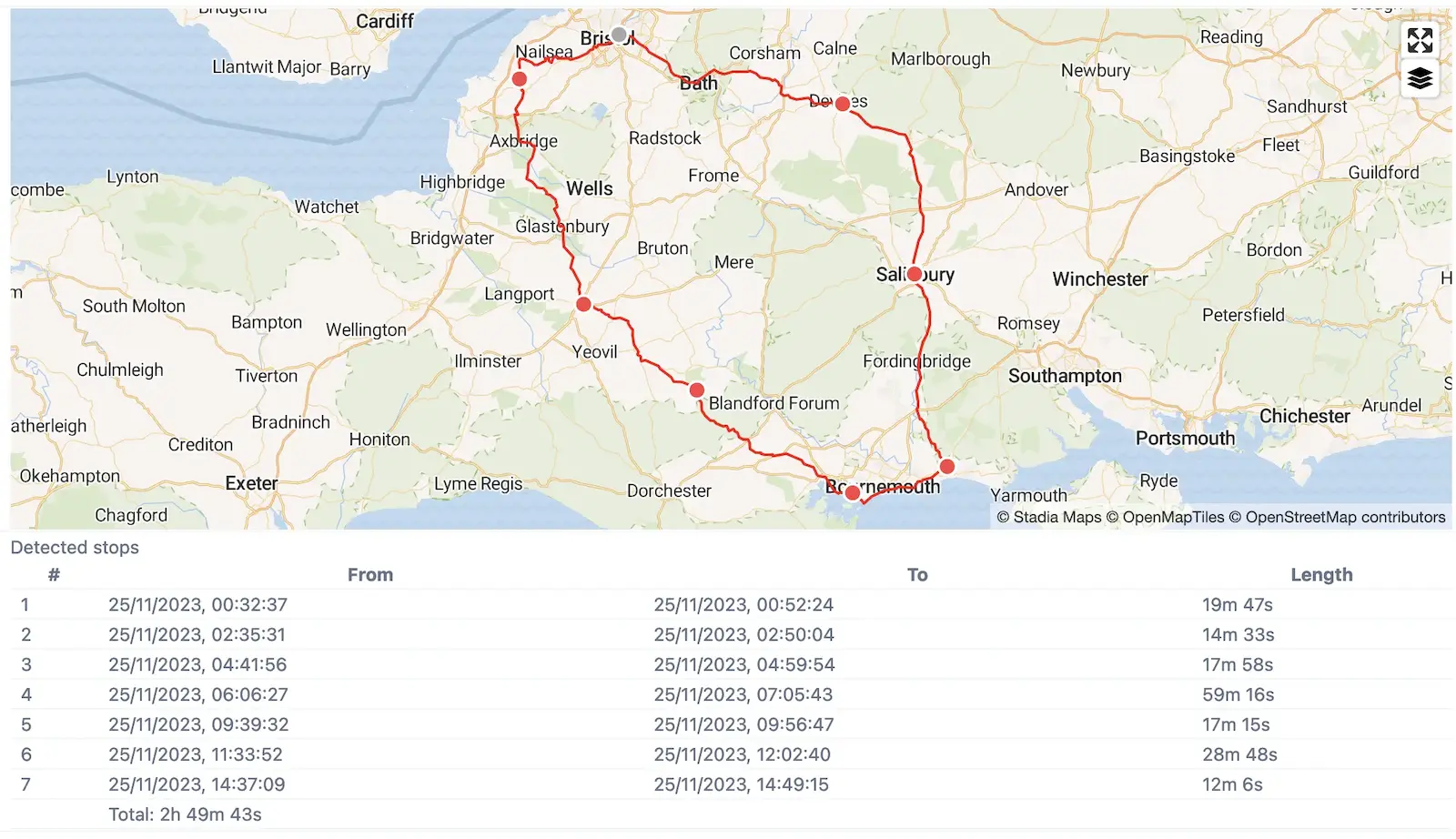Screen dimensions: 1456x839
Task: Select the coastal stop marker east of Bournemouth
Action: pyautogui.click(x=947, y=467)
